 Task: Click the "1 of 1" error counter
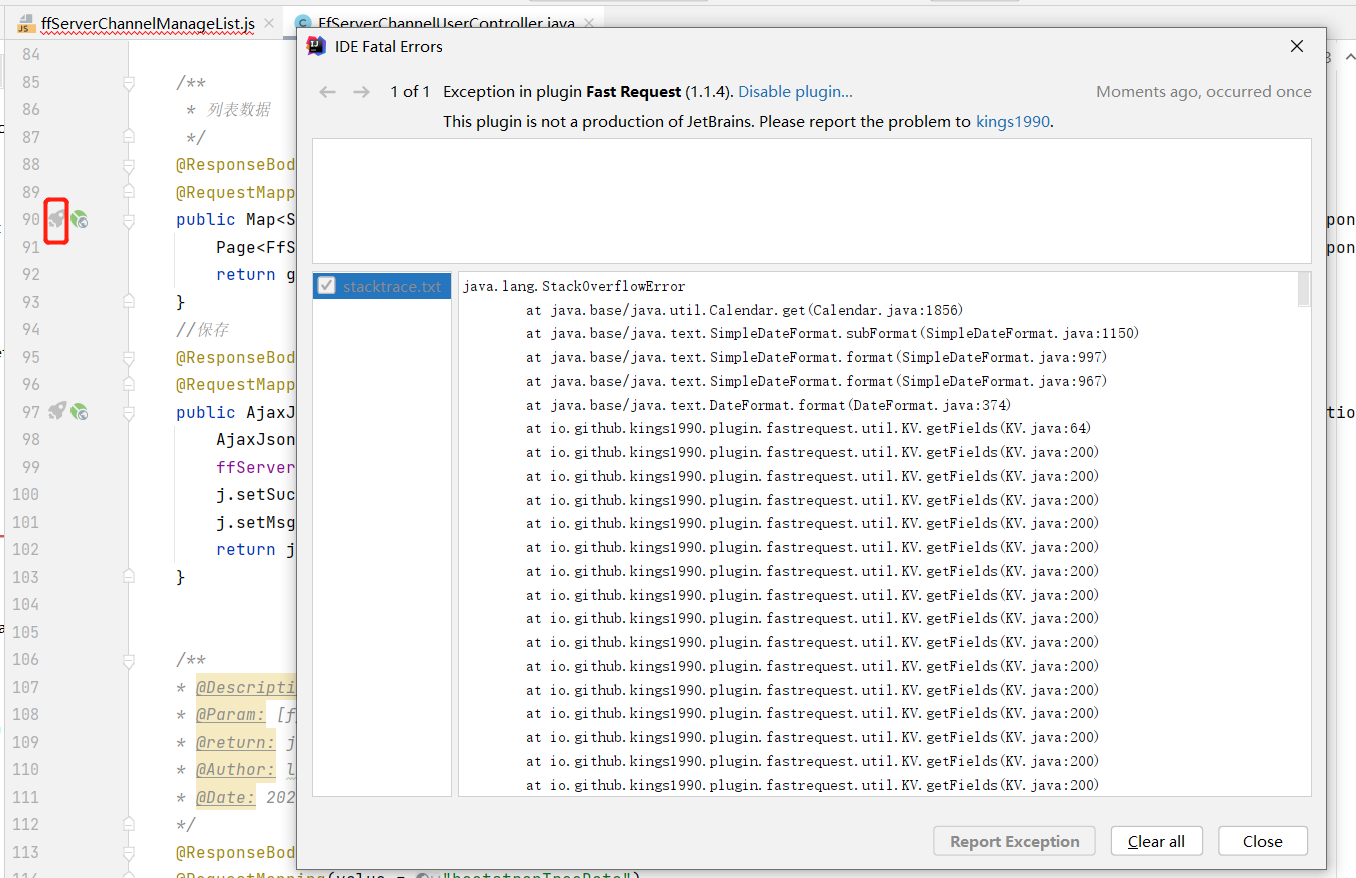[410, 92]
